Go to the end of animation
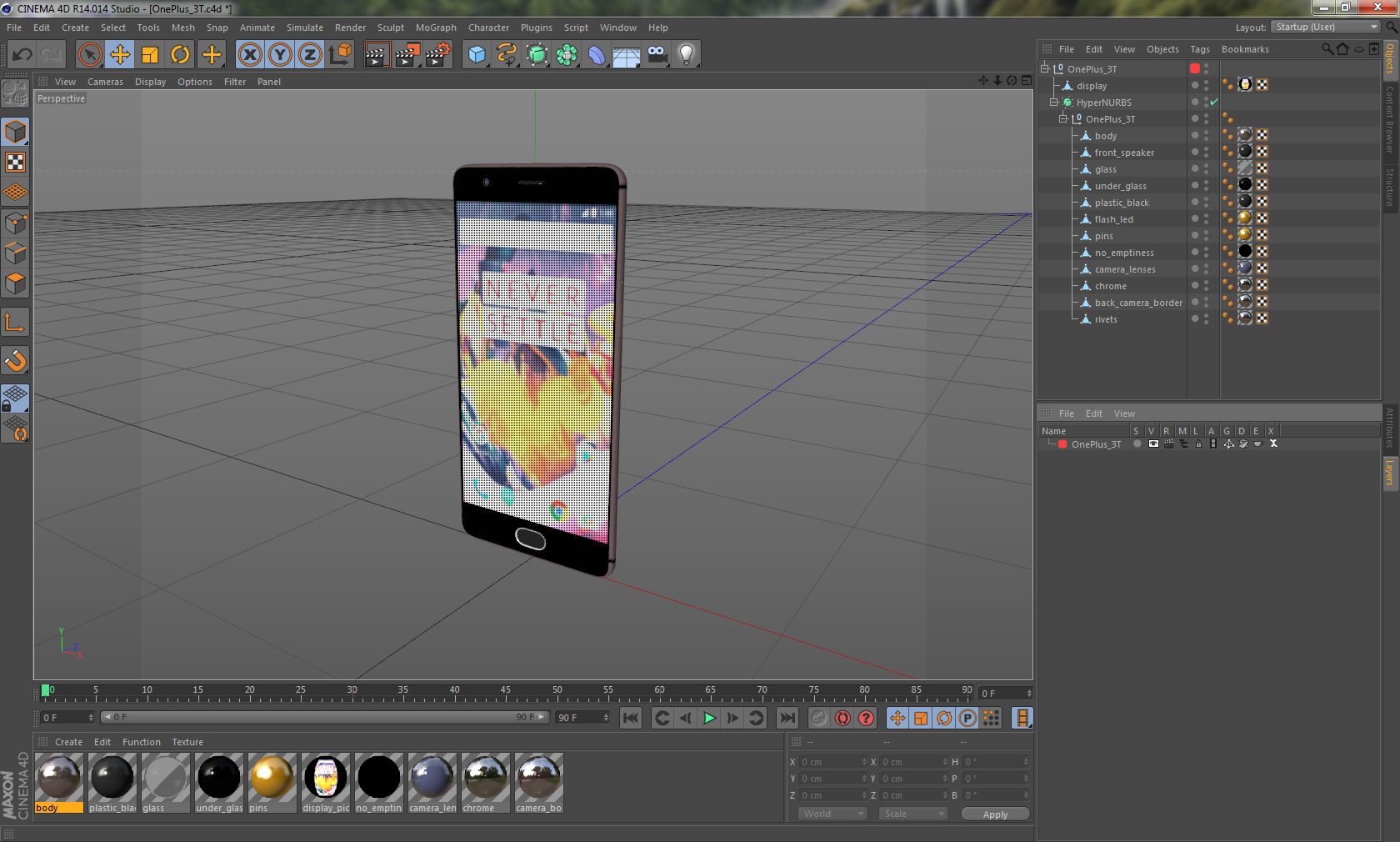 [x=787, y=718]
